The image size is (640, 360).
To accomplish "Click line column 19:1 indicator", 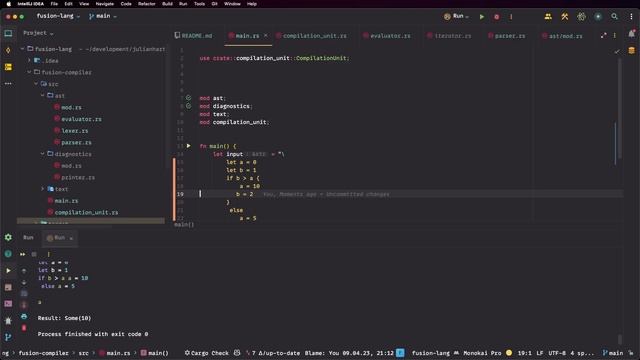I will click(x=524, y=353).
